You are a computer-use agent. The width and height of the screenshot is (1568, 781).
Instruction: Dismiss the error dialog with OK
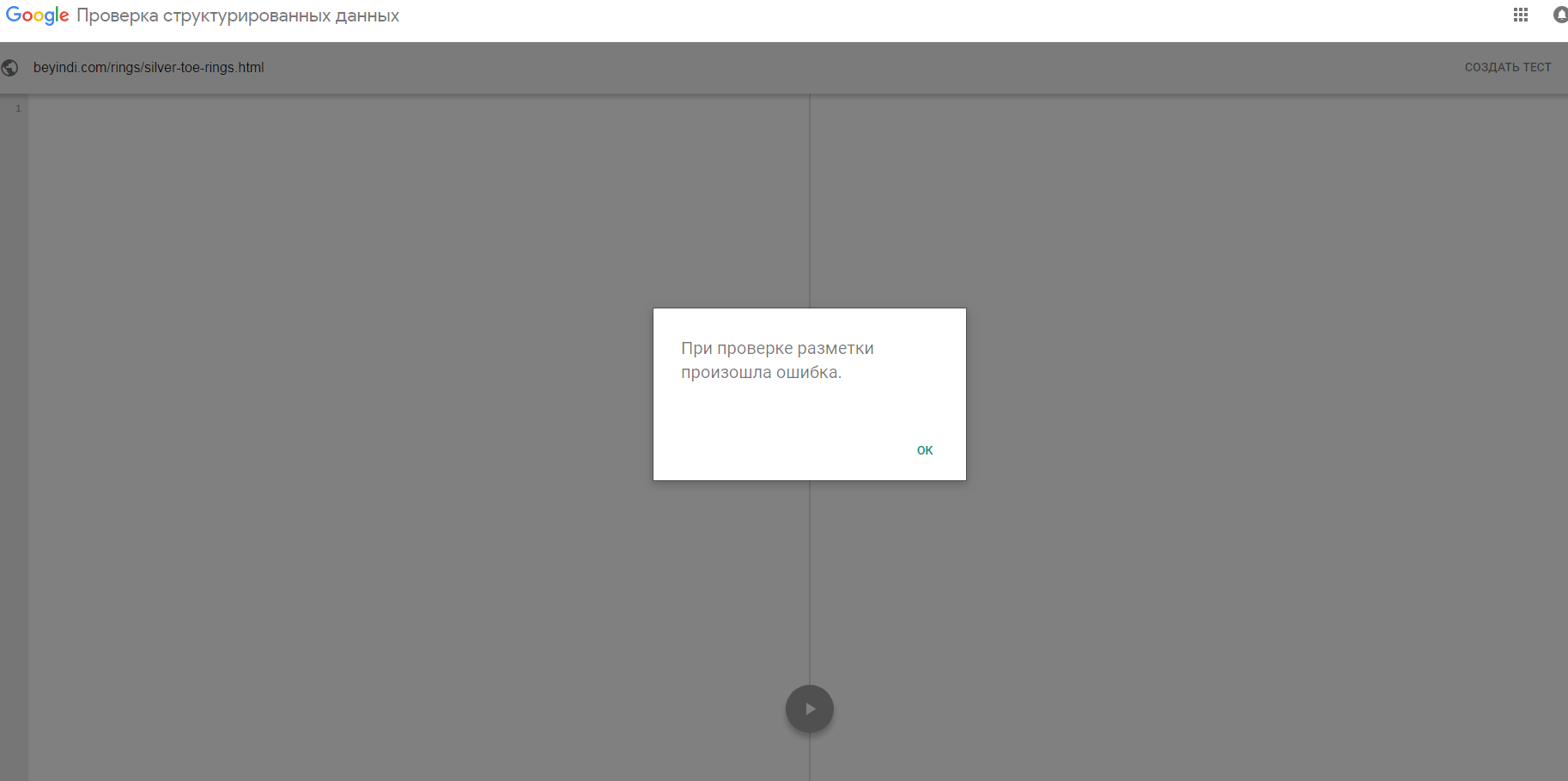924,450
